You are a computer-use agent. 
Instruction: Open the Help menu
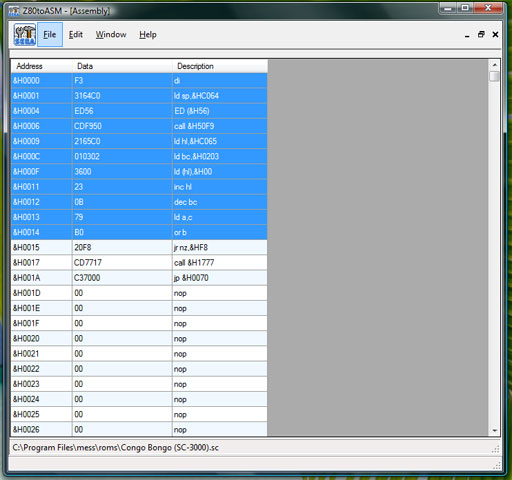point(148,34)
